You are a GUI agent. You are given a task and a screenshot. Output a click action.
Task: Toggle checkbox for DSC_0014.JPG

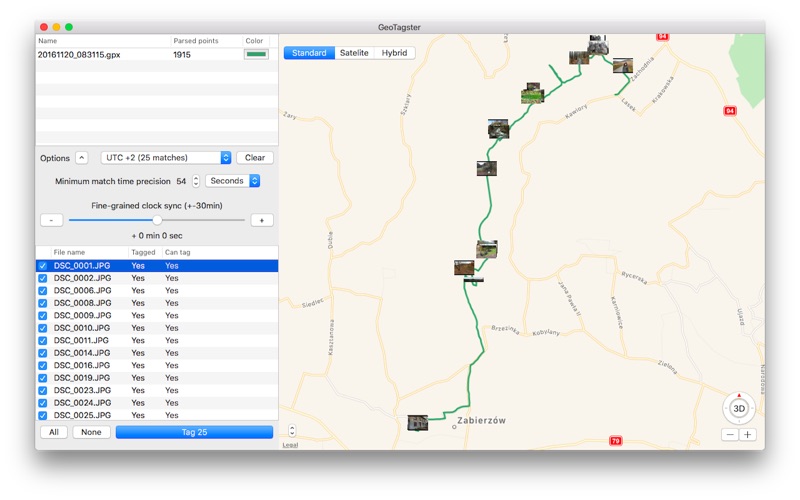click(x=43, y=353)
